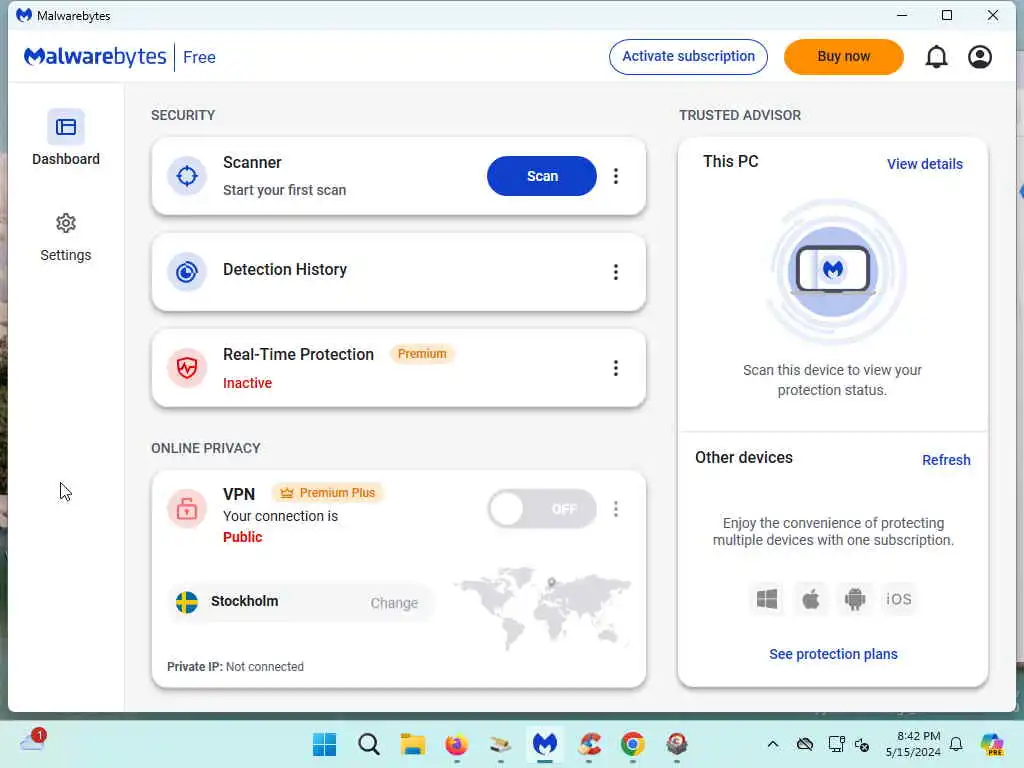Screen dimensions: 1024x768
Task: Click the Malwarebytes logo in header
Action: tap(95, 57)
